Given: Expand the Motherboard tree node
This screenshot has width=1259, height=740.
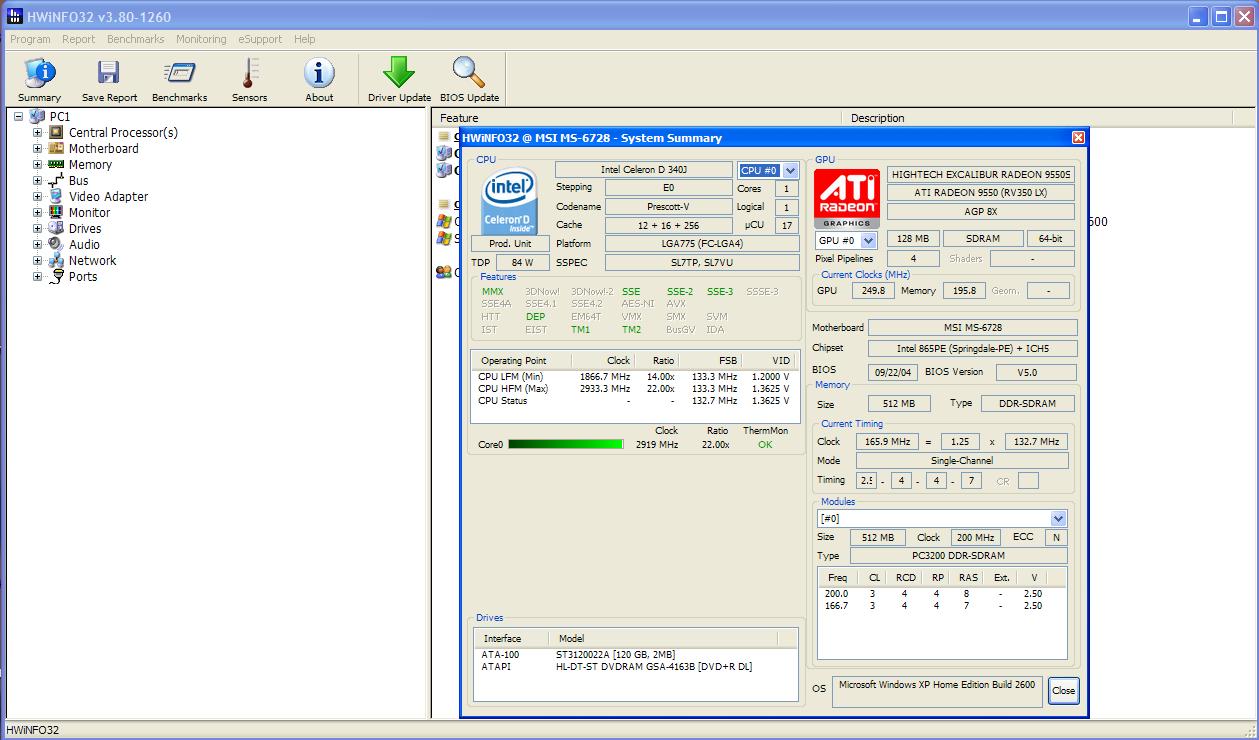Looking at the screenshot, I should pyautogui.click(x=38, y=148).
